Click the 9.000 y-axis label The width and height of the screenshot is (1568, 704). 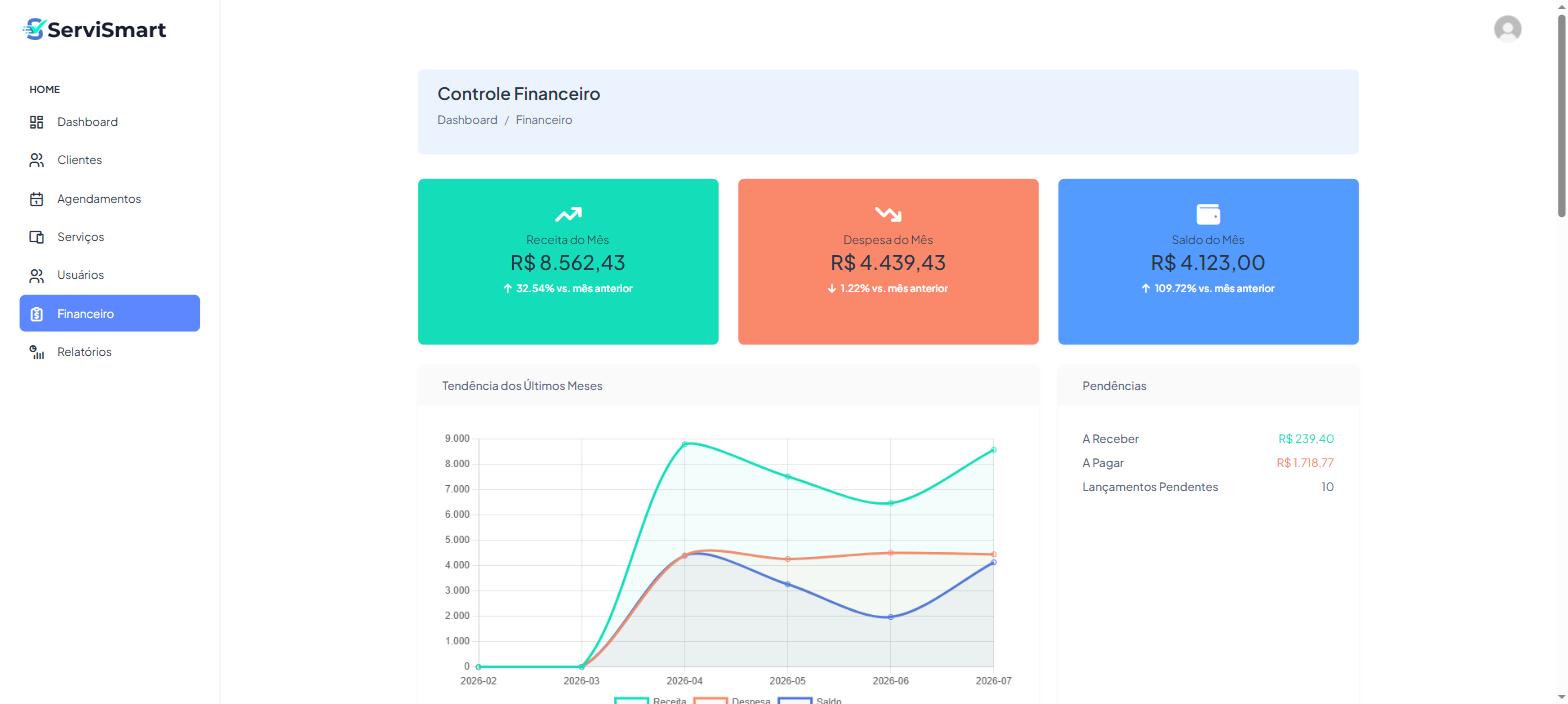456,439
